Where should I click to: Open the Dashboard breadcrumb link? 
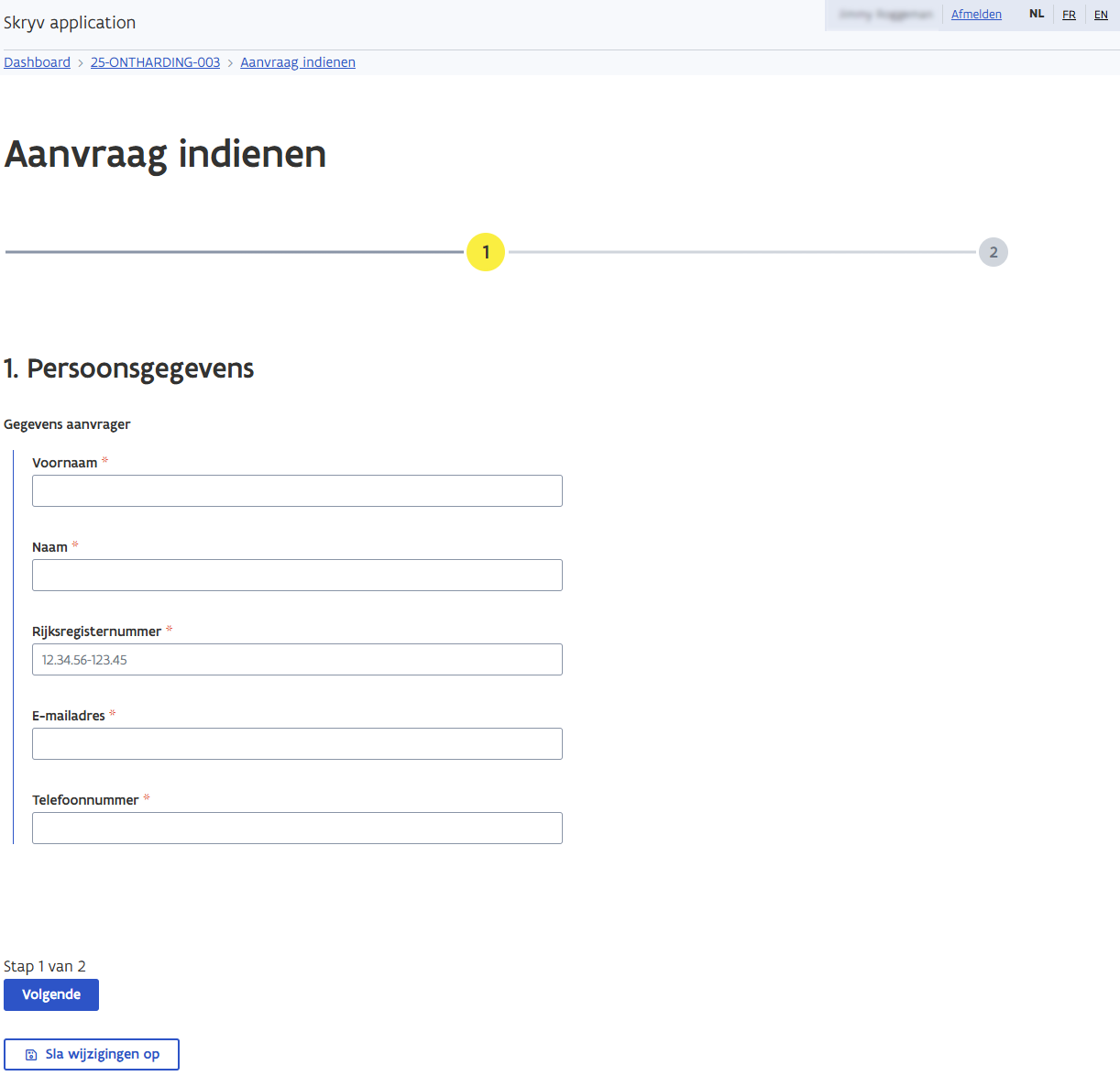point(37,61)
